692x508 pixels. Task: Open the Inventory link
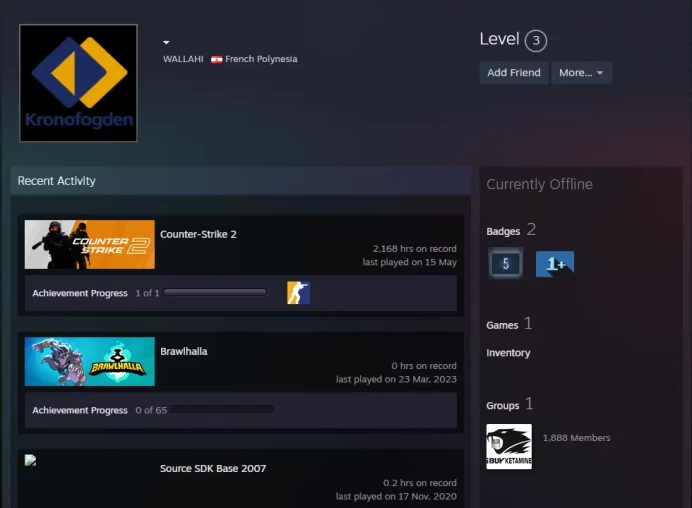tap(508, 353)
